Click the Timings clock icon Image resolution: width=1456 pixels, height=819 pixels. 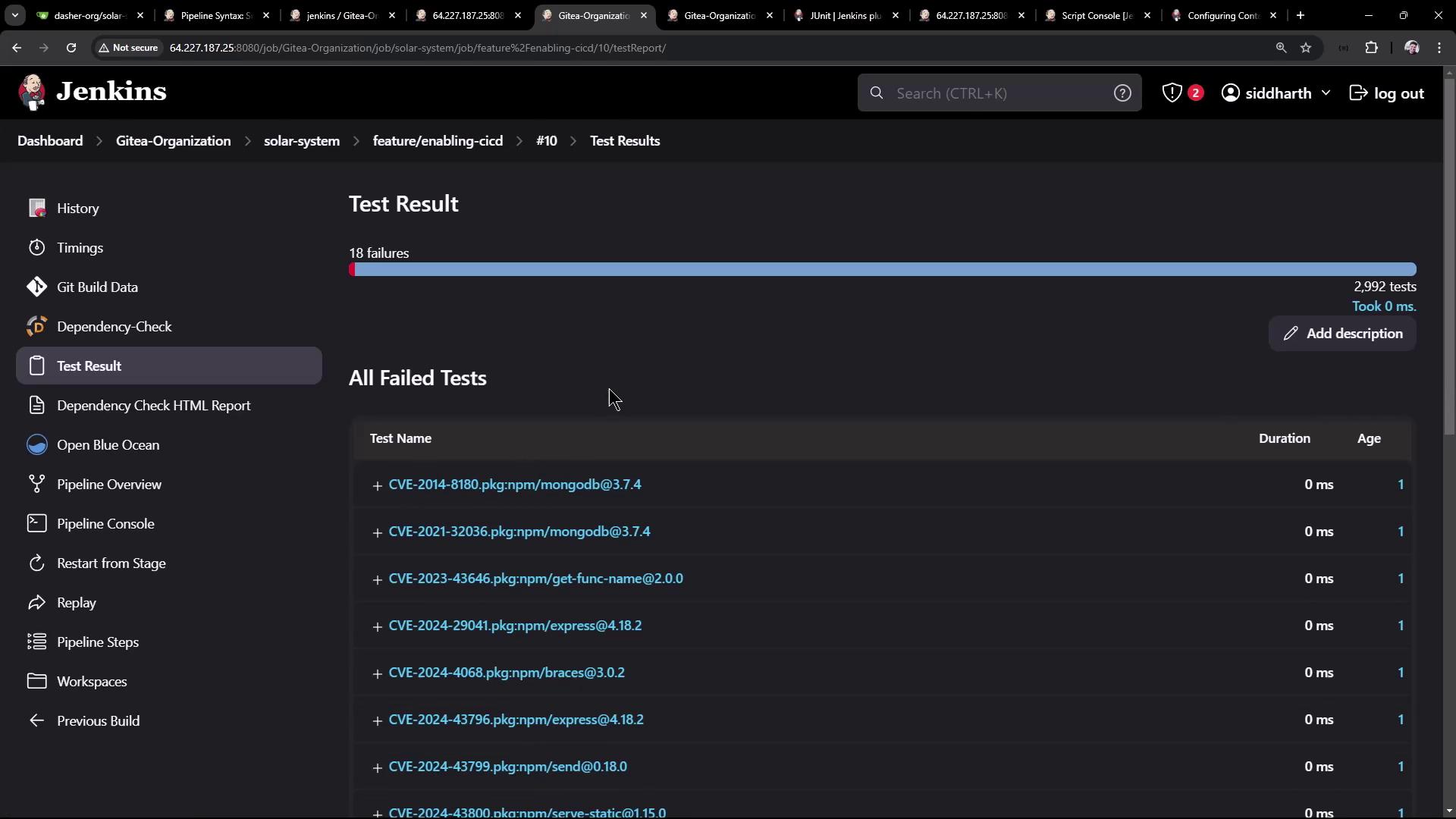tap(36, 248)
